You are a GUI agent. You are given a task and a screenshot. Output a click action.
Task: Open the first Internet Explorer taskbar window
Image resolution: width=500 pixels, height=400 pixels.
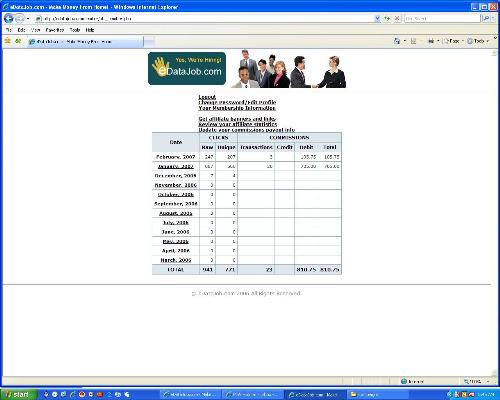tap(190, 395)
